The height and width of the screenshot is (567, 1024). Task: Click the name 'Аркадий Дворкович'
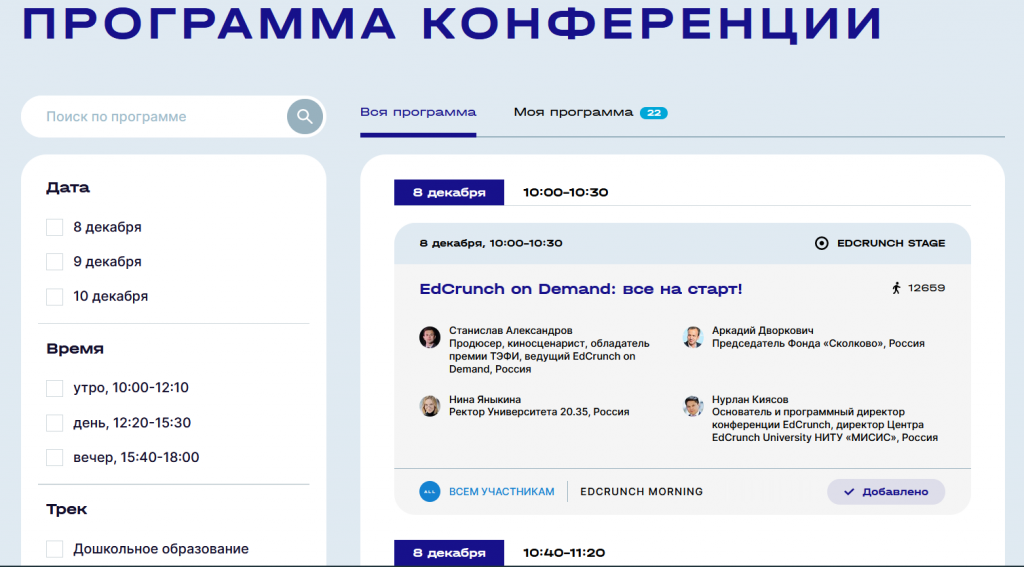(763, 331)
